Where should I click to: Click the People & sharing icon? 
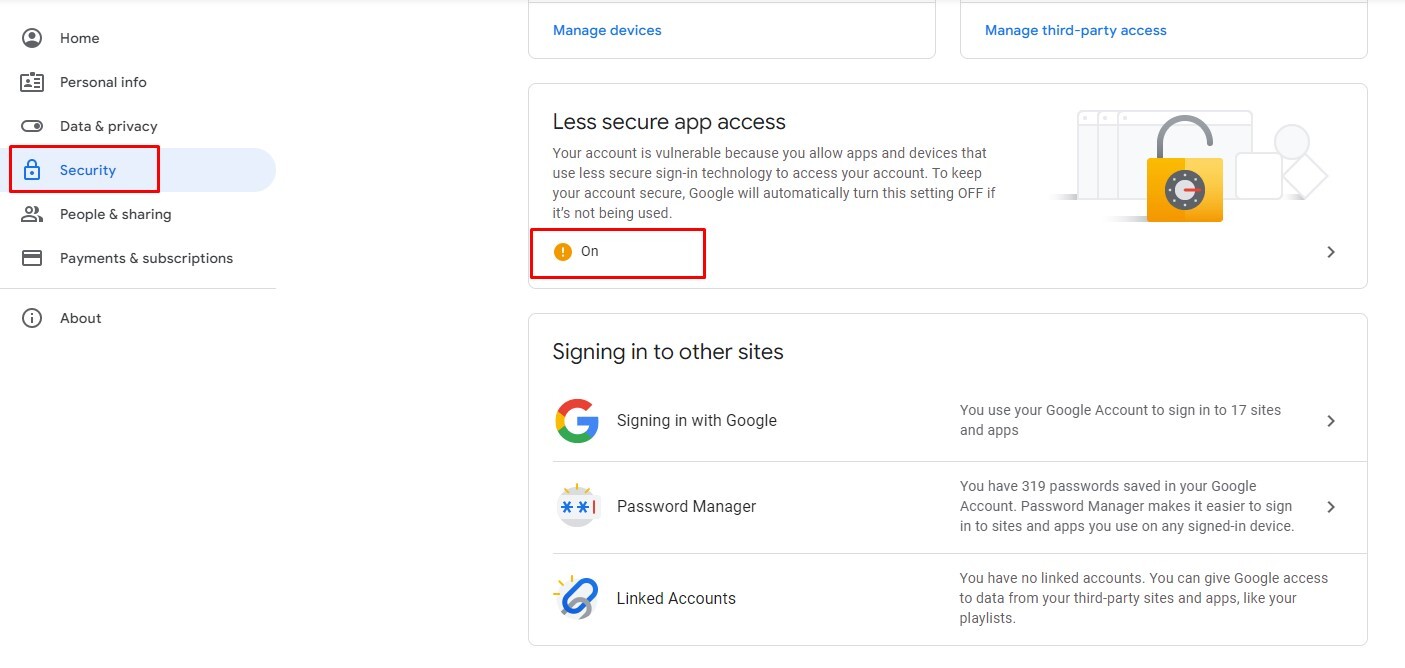(x=32, y=214)
